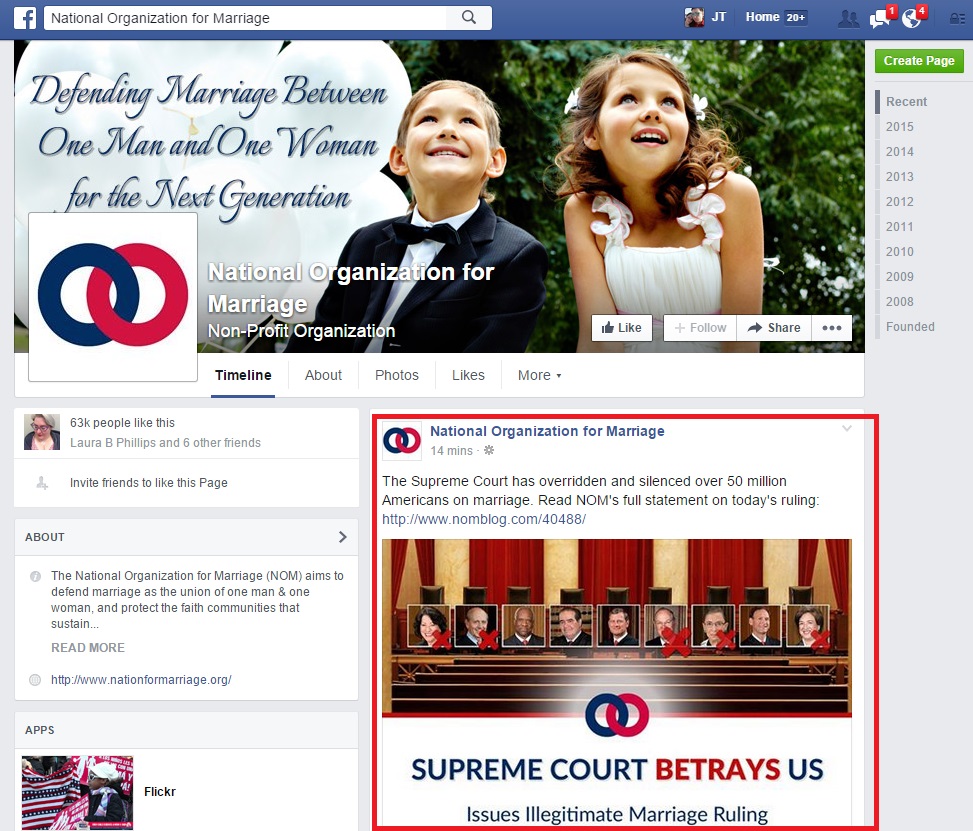
Task: Click the JT profile name link
Action: 719,17
